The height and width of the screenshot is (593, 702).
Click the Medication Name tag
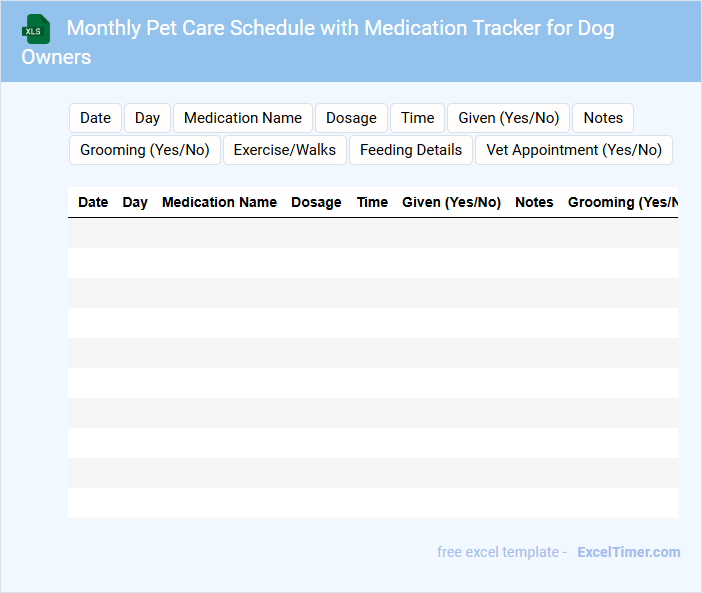point(243,118)
